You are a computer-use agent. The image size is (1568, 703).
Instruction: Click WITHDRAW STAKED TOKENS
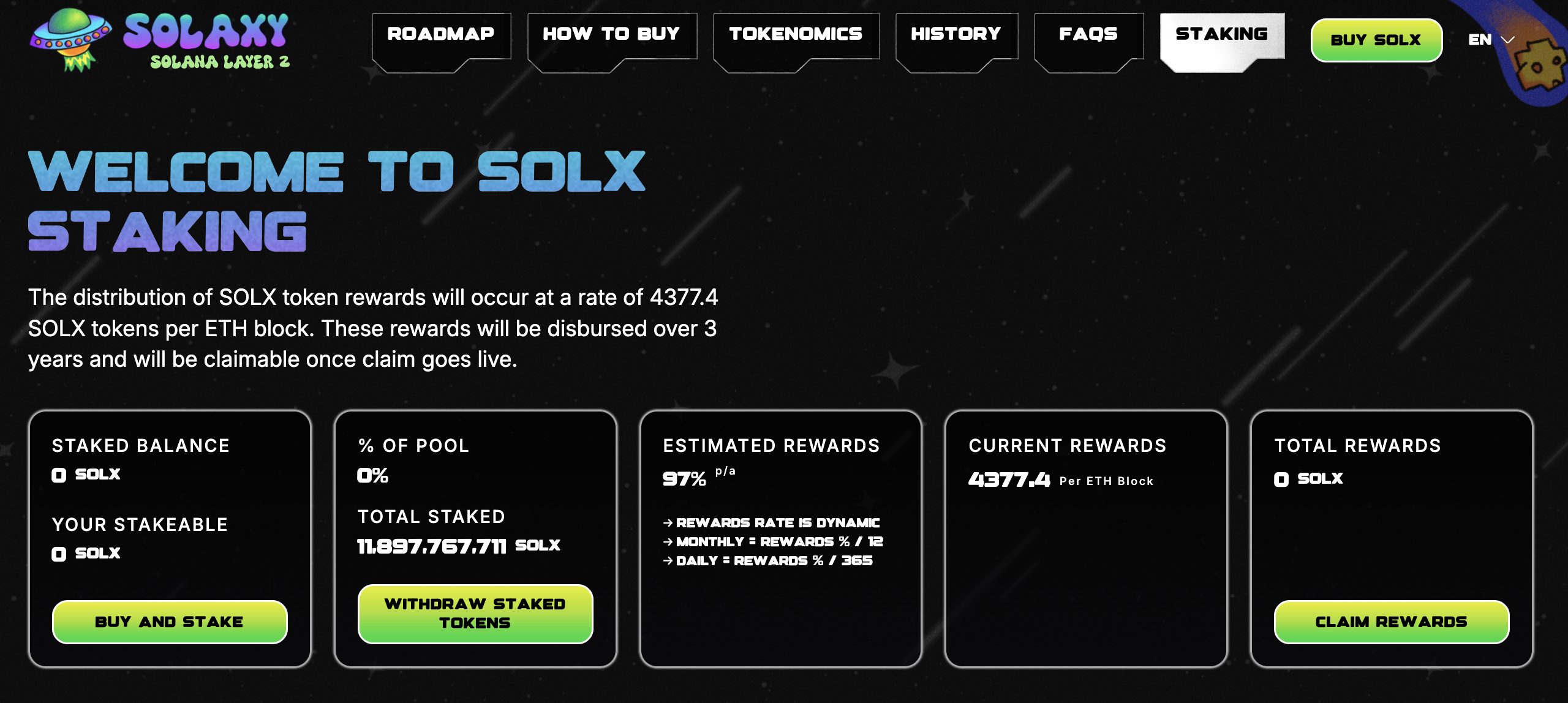click(475, 613)
